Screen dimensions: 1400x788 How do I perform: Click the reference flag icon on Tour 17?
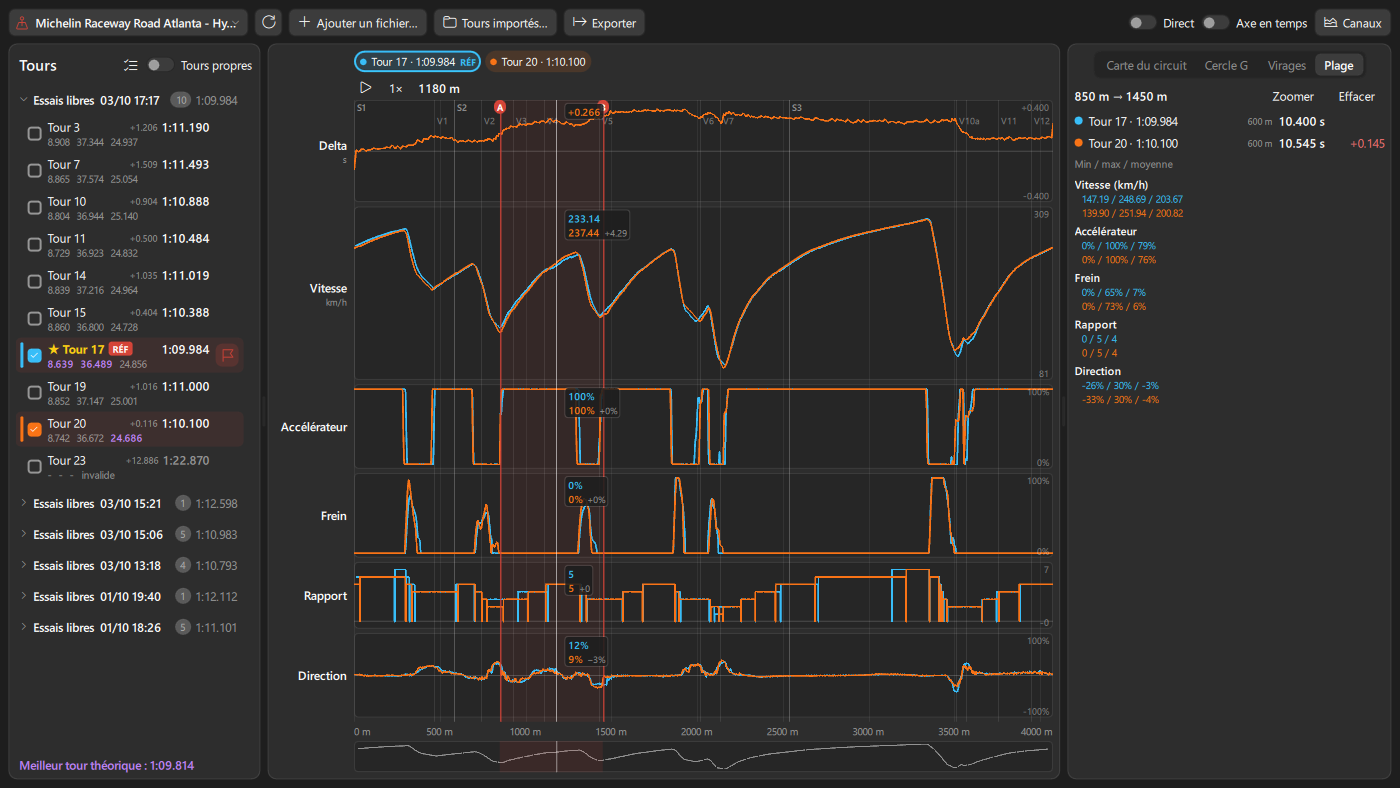[227, 354]
